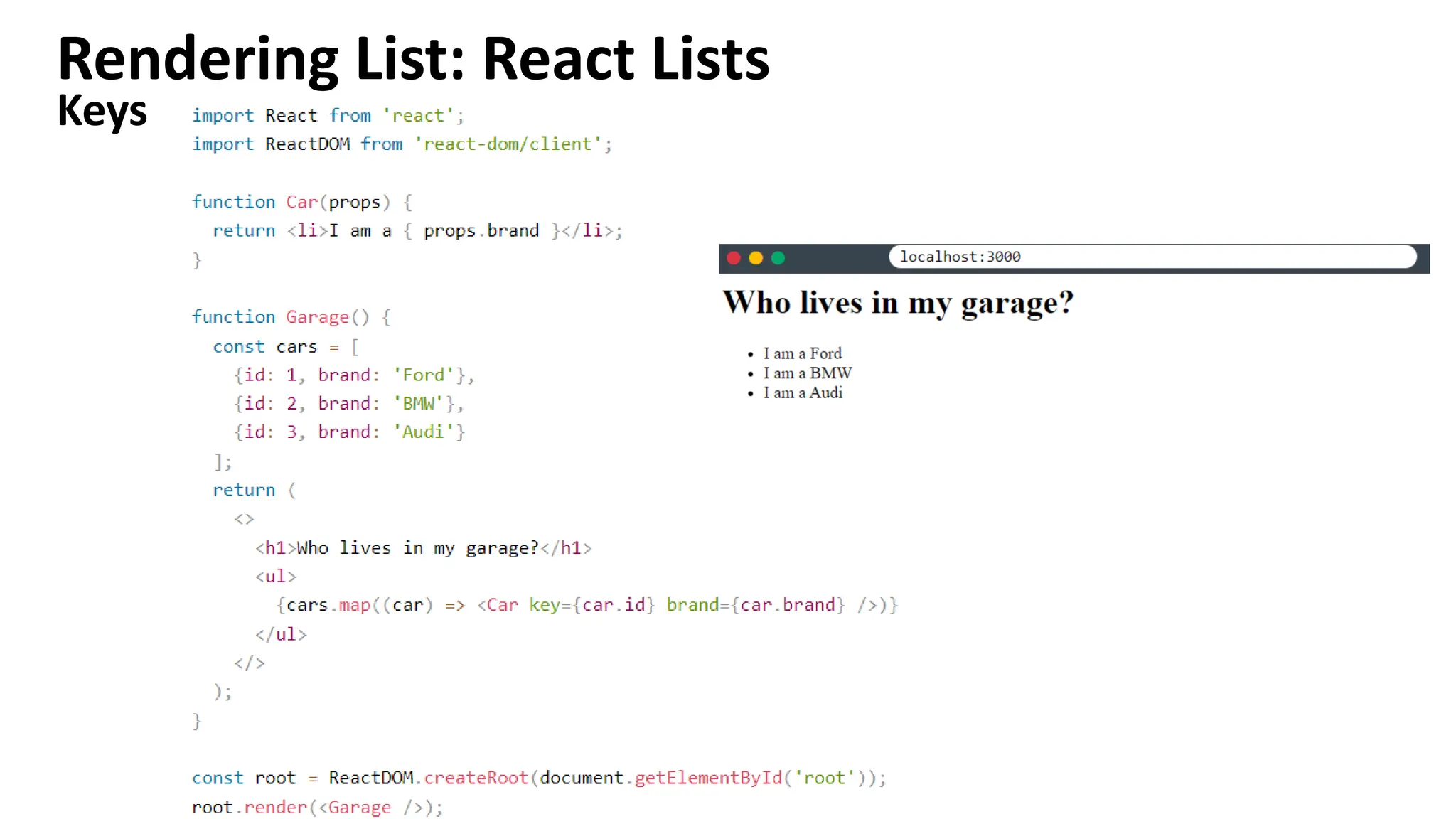Click the code line with brand 'Audi'

point(349,432)
